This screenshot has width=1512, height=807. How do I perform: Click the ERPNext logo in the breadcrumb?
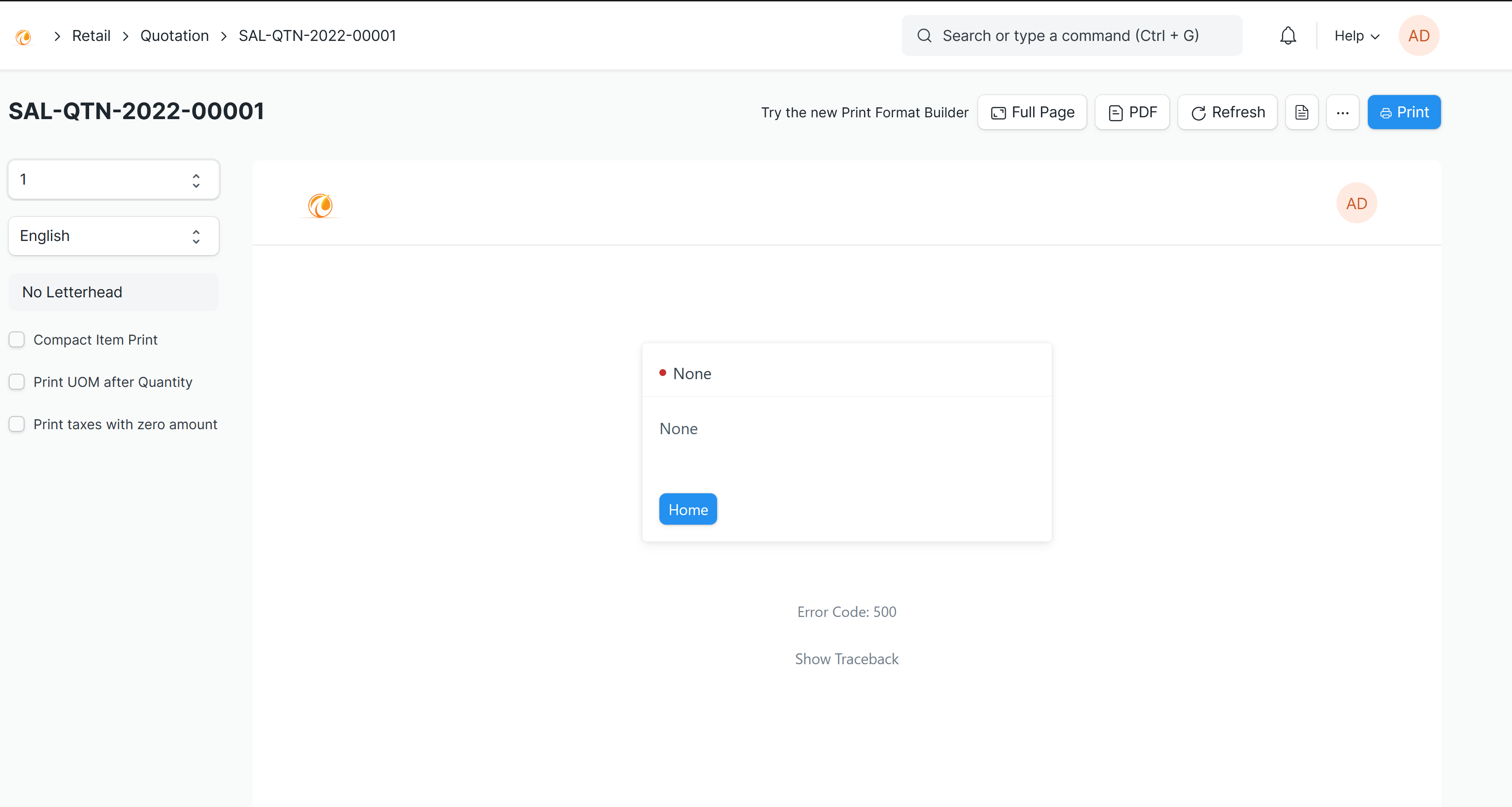click(x=23, y=36)
